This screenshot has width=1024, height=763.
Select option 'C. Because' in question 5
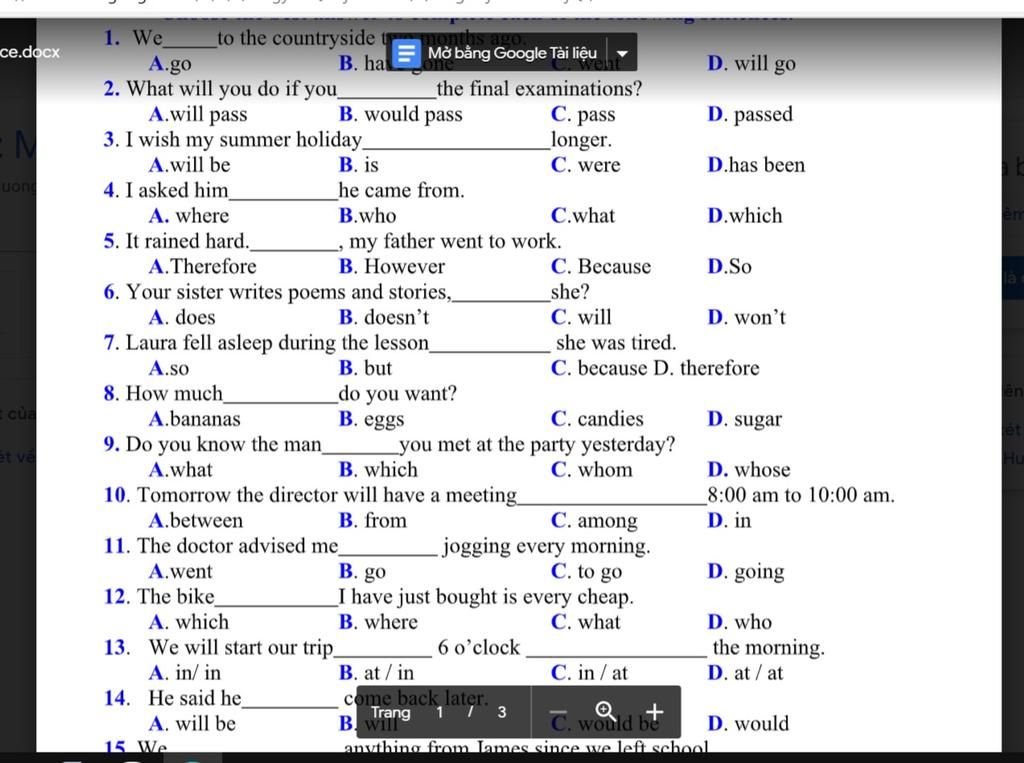[601, 267]
